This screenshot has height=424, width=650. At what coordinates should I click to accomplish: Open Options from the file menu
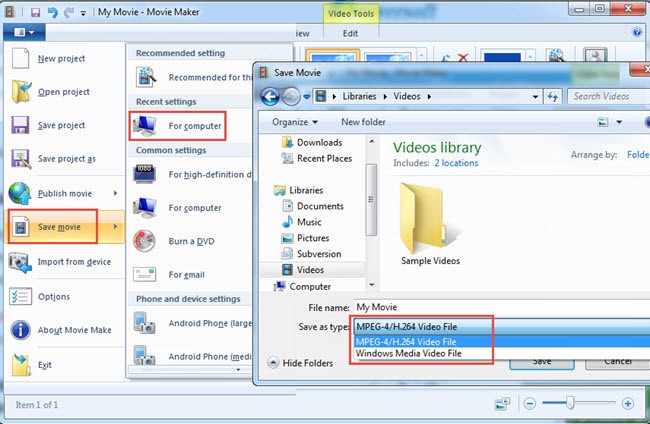(65, 297)
